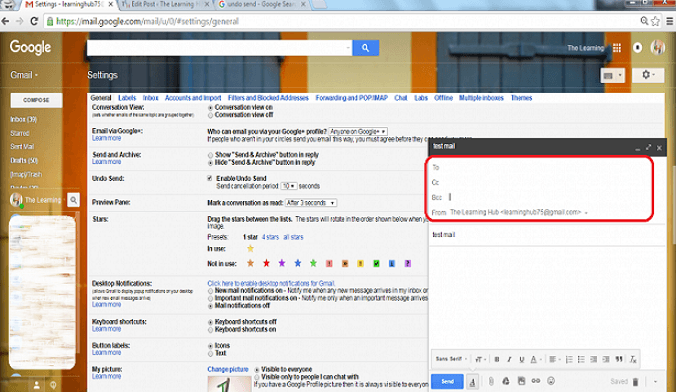This screenshot has width=676, height=392.
Task: Toggle the formatting options button
Action: click(x=473, y=382)
